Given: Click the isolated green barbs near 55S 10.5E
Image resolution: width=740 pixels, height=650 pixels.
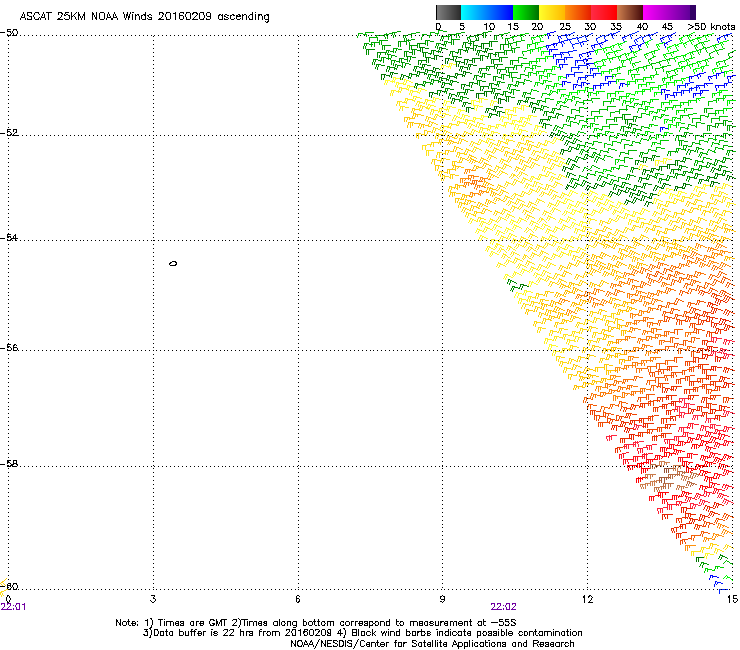Looking at the screenshot, I should click(x=518, y=284).
